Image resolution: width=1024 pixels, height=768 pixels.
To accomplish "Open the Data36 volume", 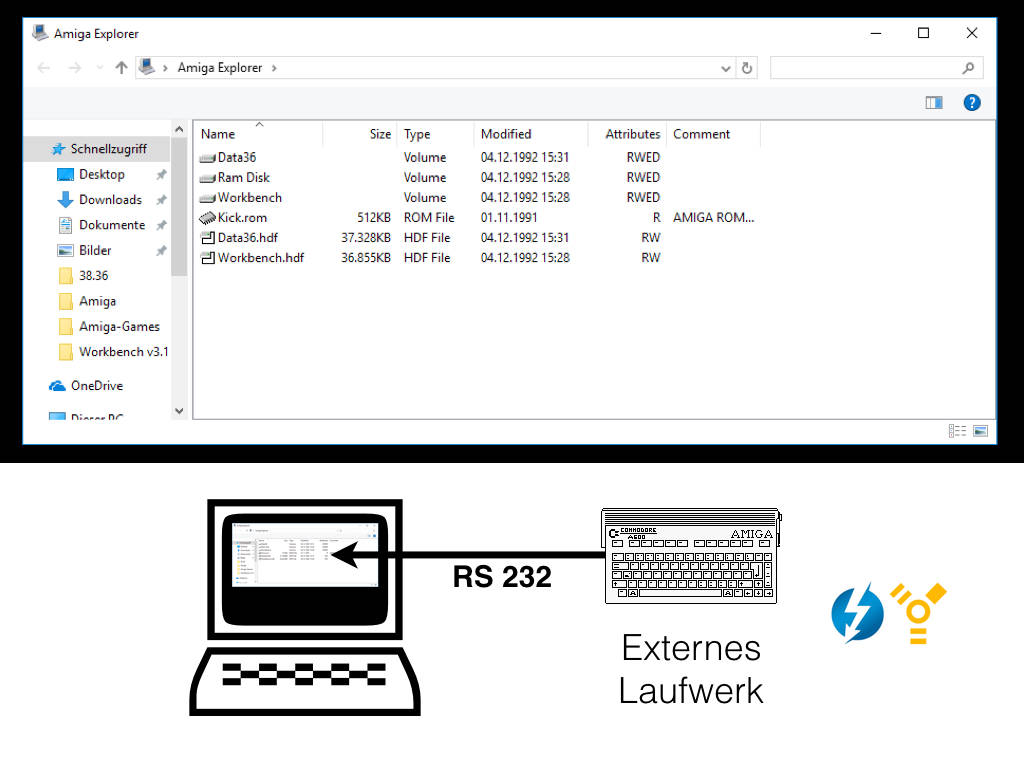I will click(x=237, y=157).
